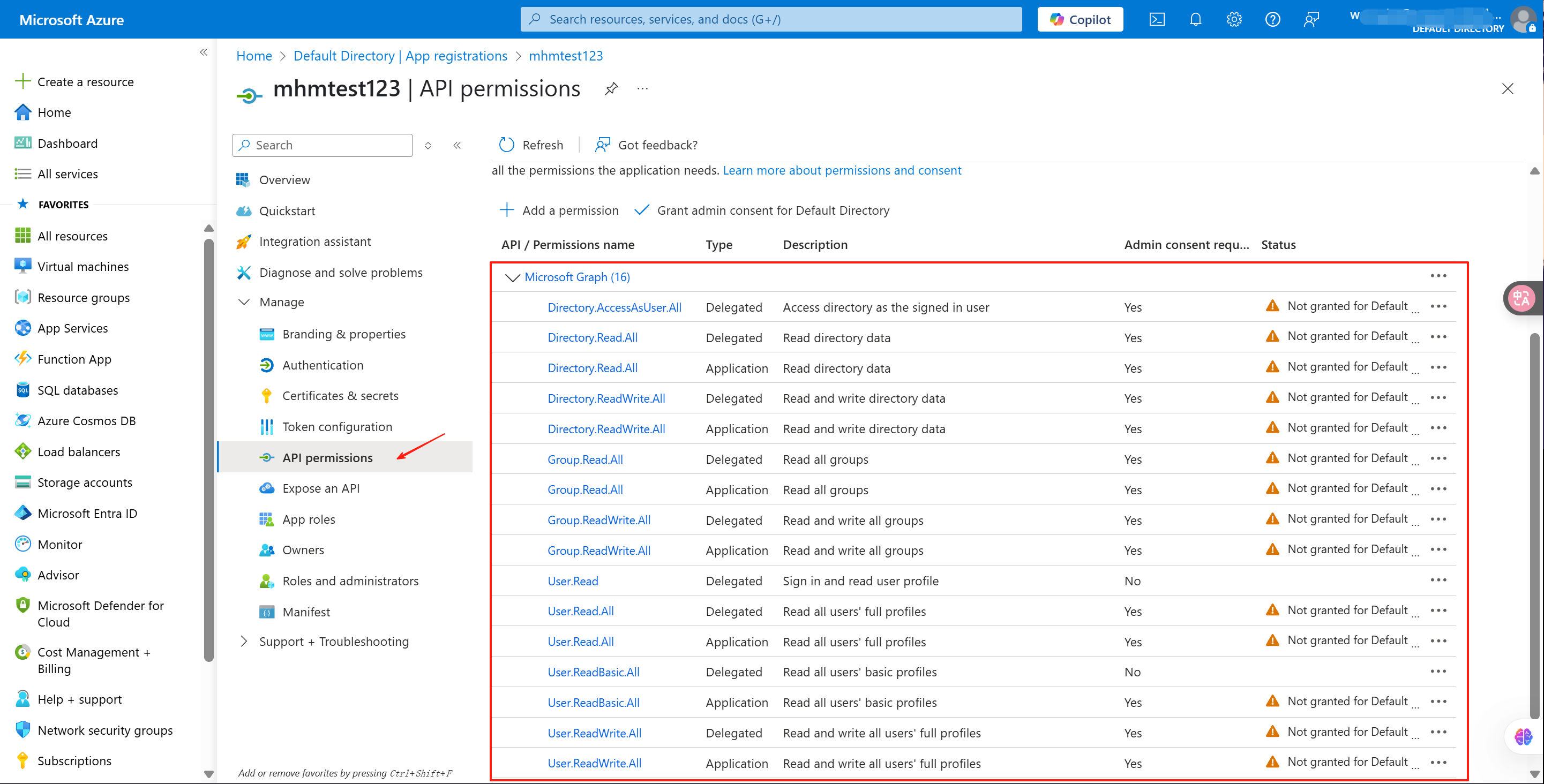Image resolution: width=1544 pixels, height=784 pixels.
Task: Open App roles
Action: pyautogui.click(x=308, y=519)
